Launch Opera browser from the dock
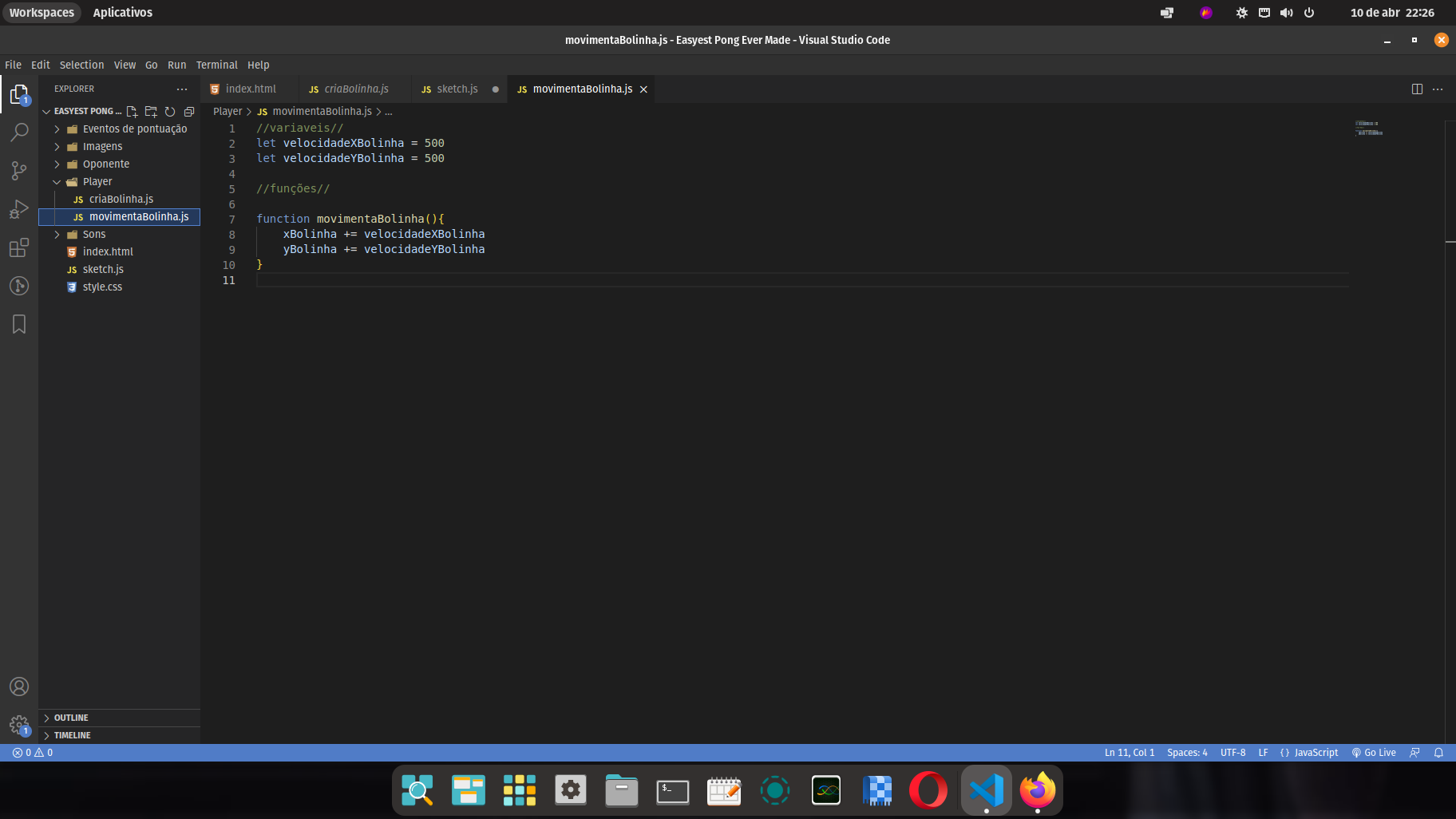Viewport: 1456px width, 819px height. click(x=928, y=790)
